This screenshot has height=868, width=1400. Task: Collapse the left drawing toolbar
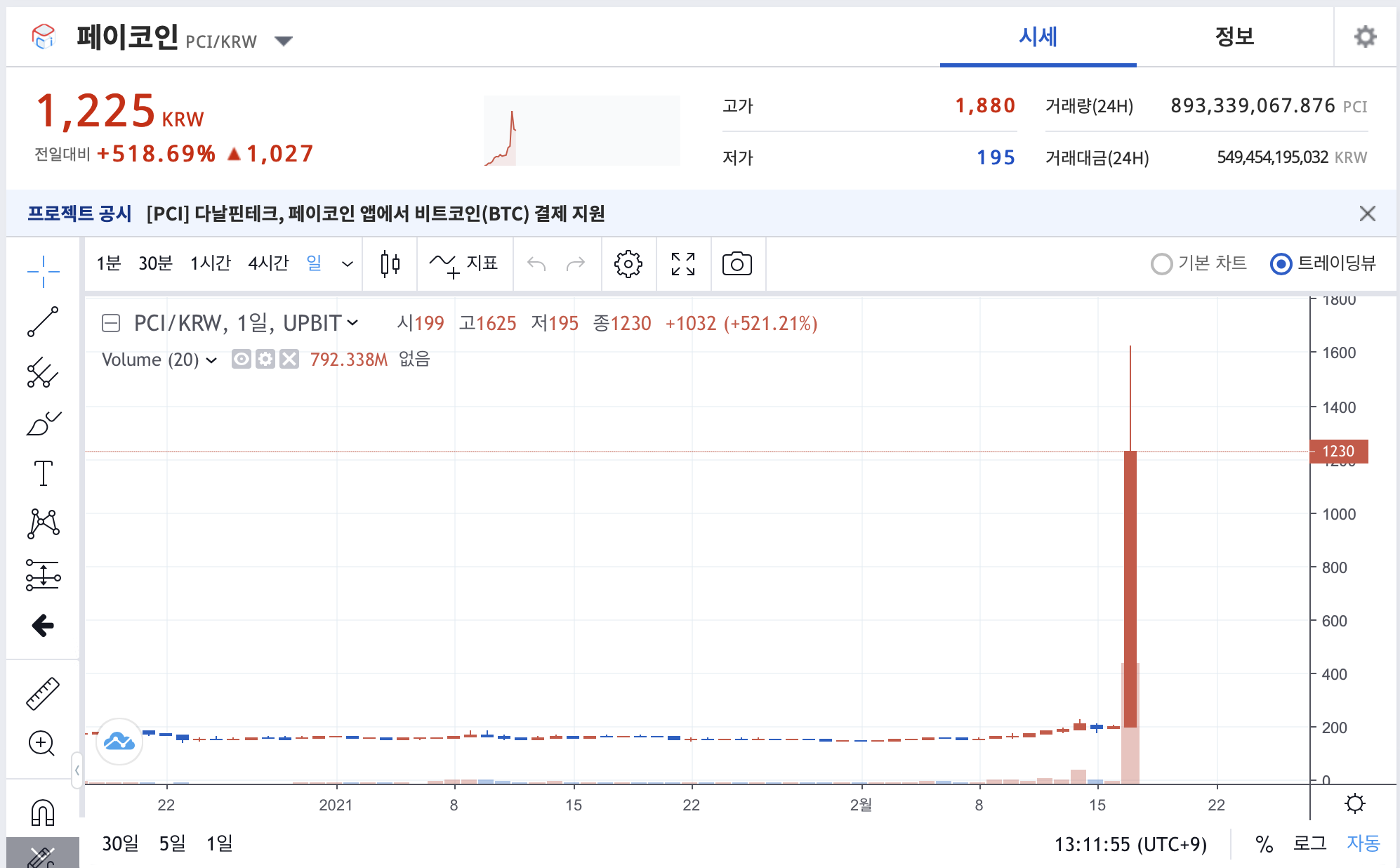coord(77,770)
